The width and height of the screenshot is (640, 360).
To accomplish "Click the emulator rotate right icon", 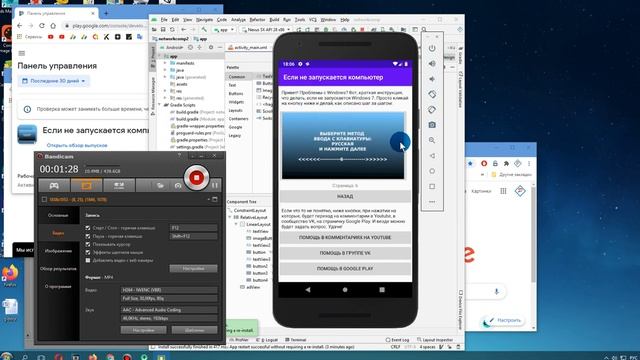I will (432, 109).
